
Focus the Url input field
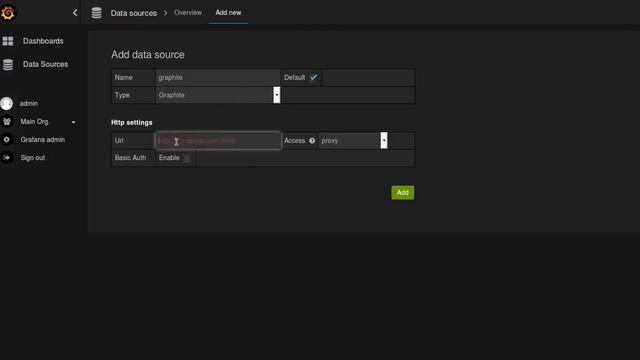pyautogui.click(x=218, y=141)
